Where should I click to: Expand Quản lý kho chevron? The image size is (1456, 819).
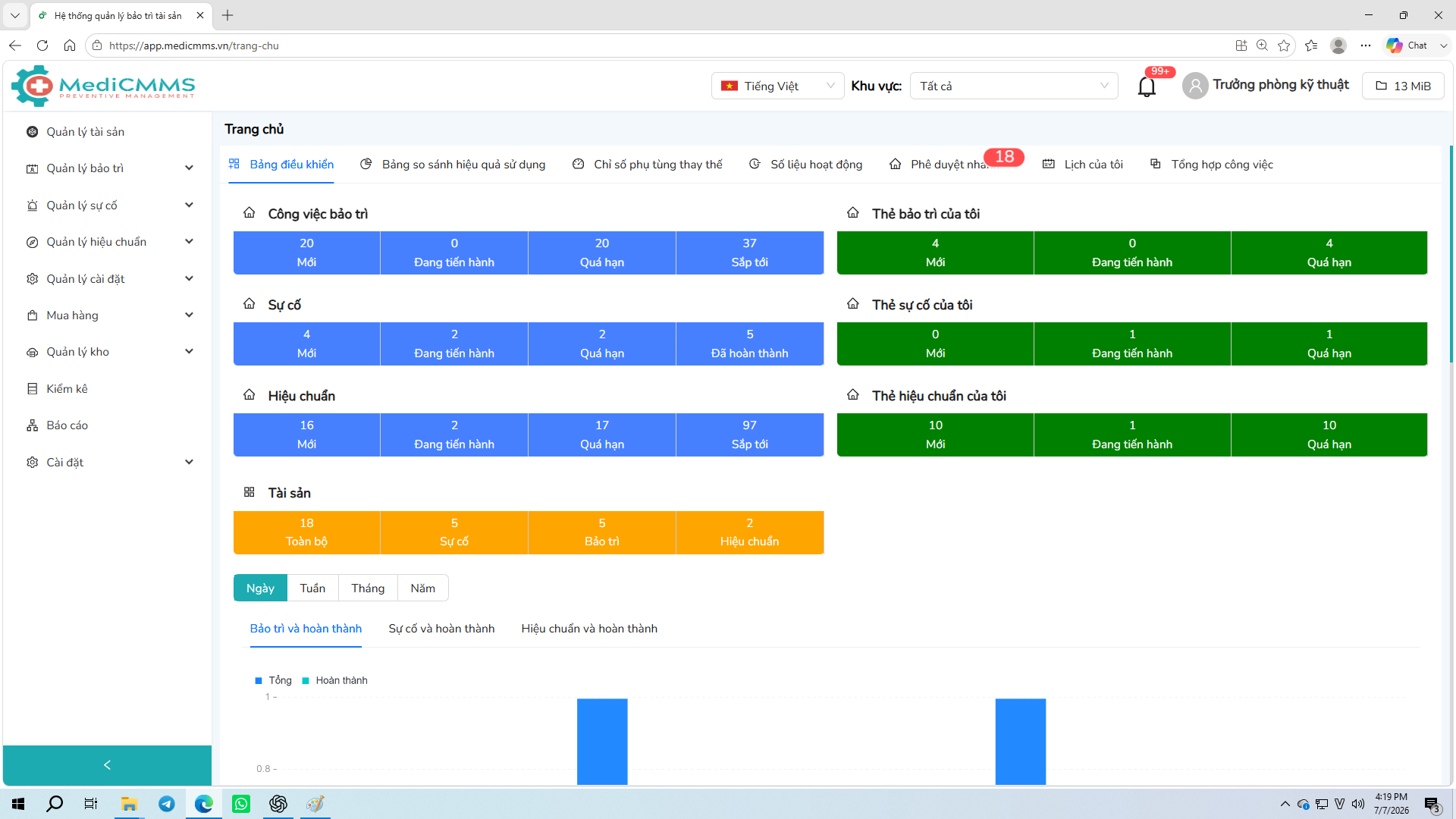(x=189, y=352)
